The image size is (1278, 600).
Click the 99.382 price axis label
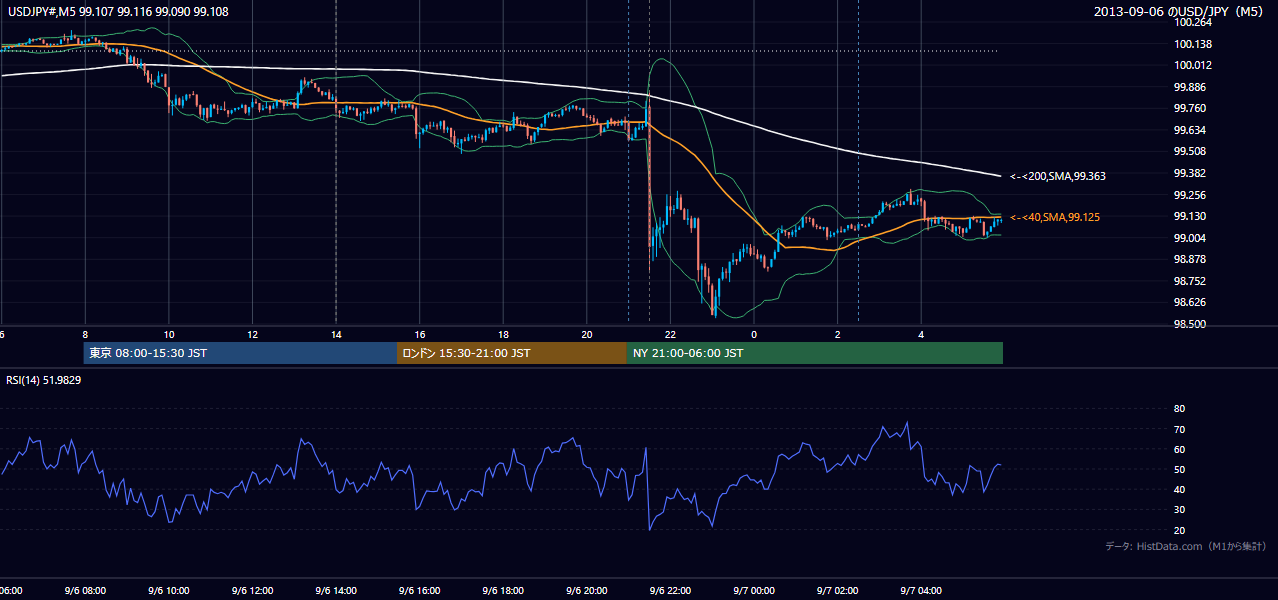(1190, 173)
